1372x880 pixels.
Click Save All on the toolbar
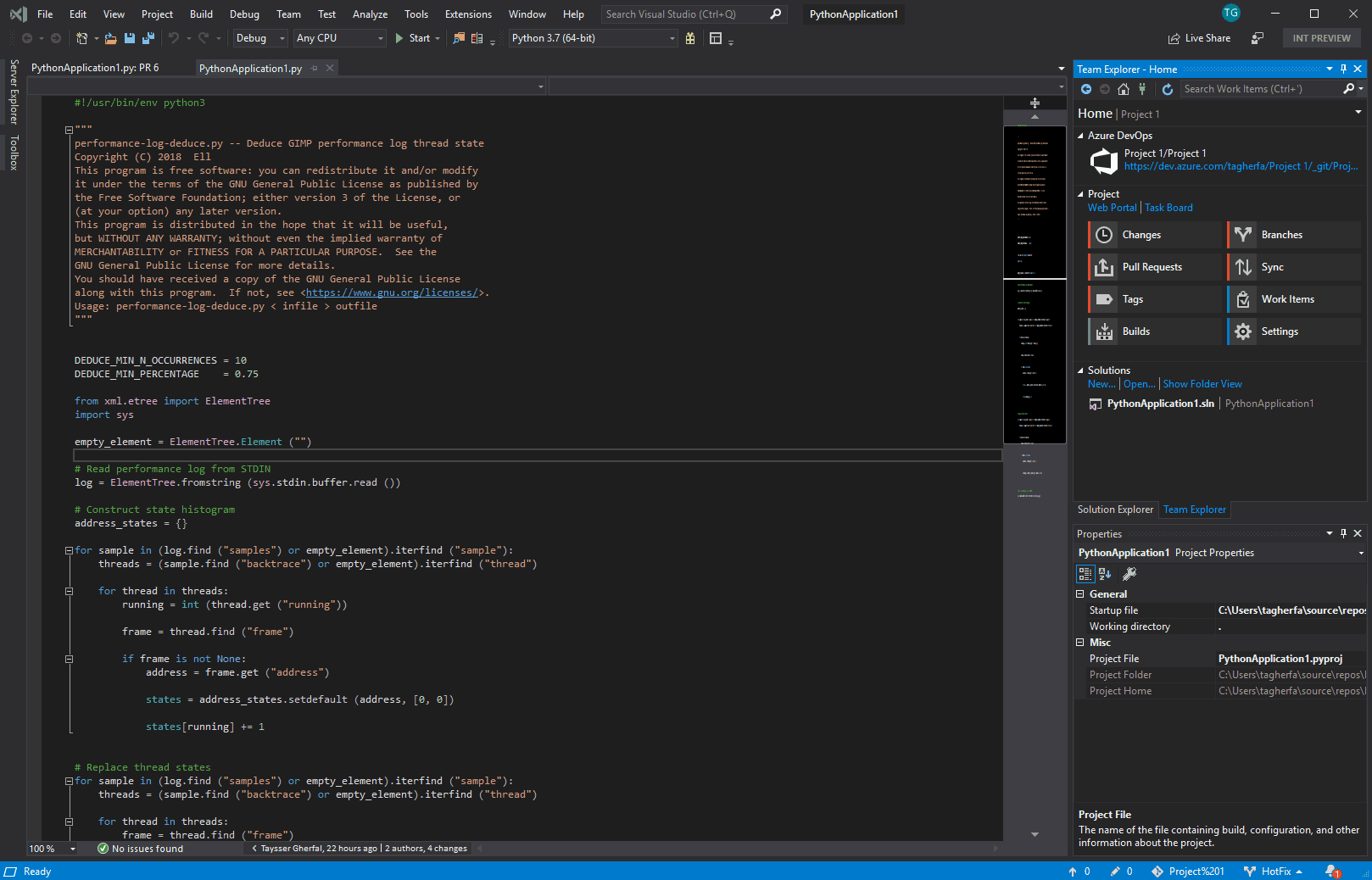coord(148,38)
